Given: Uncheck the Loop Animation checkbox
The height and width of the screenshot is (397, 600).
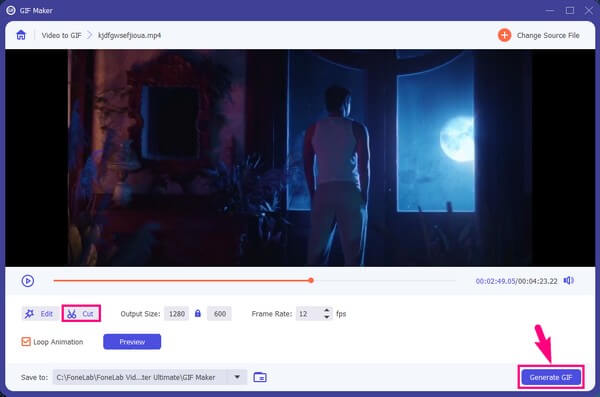Looking at the screenshot, I should tap(26, 341).
